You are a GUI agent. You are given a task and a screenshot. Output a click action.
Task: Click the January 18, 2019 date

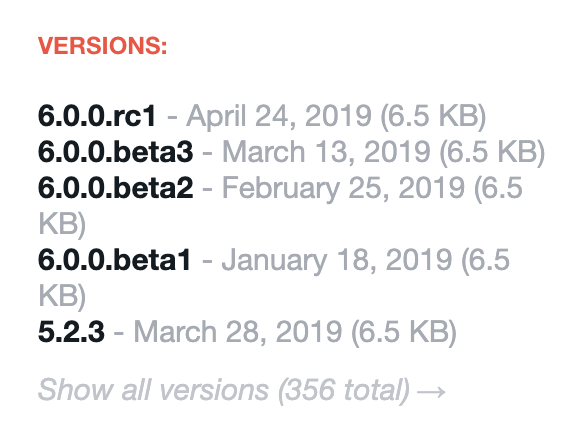337,260
